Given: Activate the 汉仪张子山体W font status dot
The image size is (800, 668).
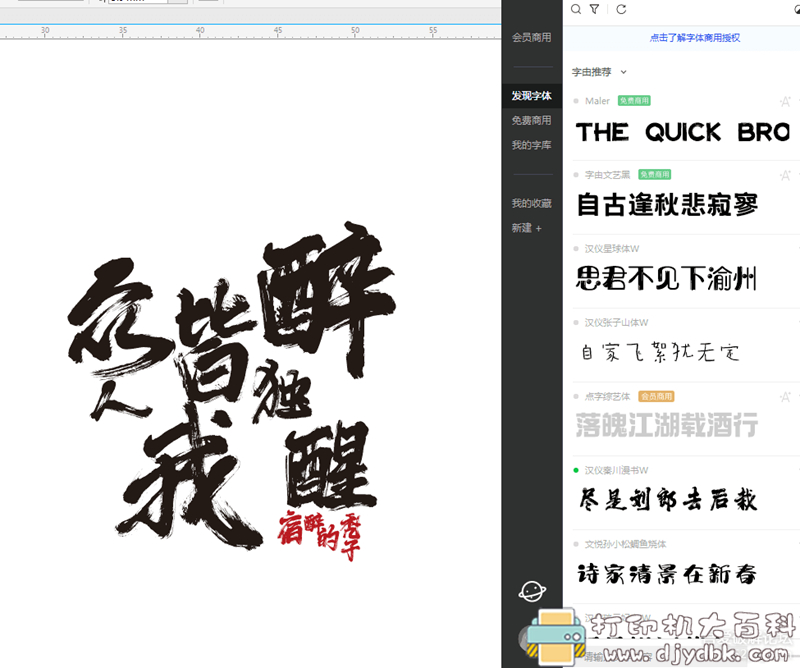Looking at the screenshot, I should [576, 323].
